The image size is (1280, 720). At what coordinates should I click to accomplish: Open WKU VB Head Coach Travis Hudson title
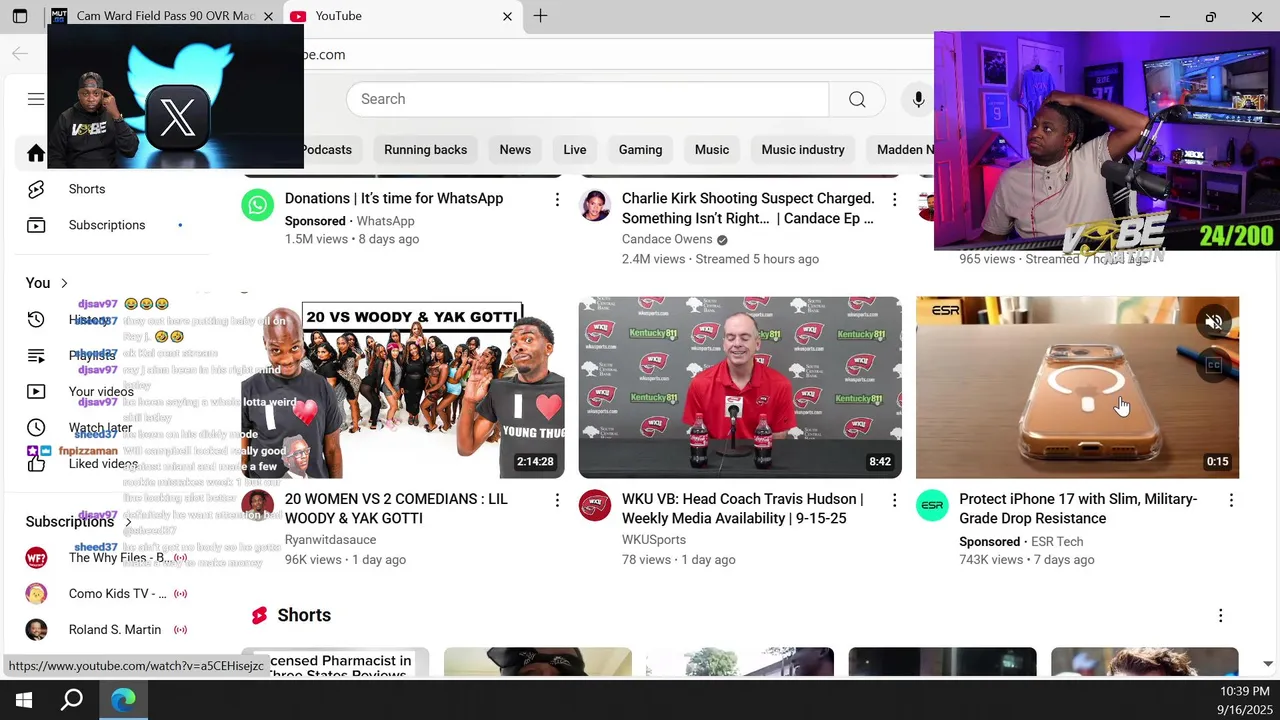pyautogui.click(x=742, y=508)
